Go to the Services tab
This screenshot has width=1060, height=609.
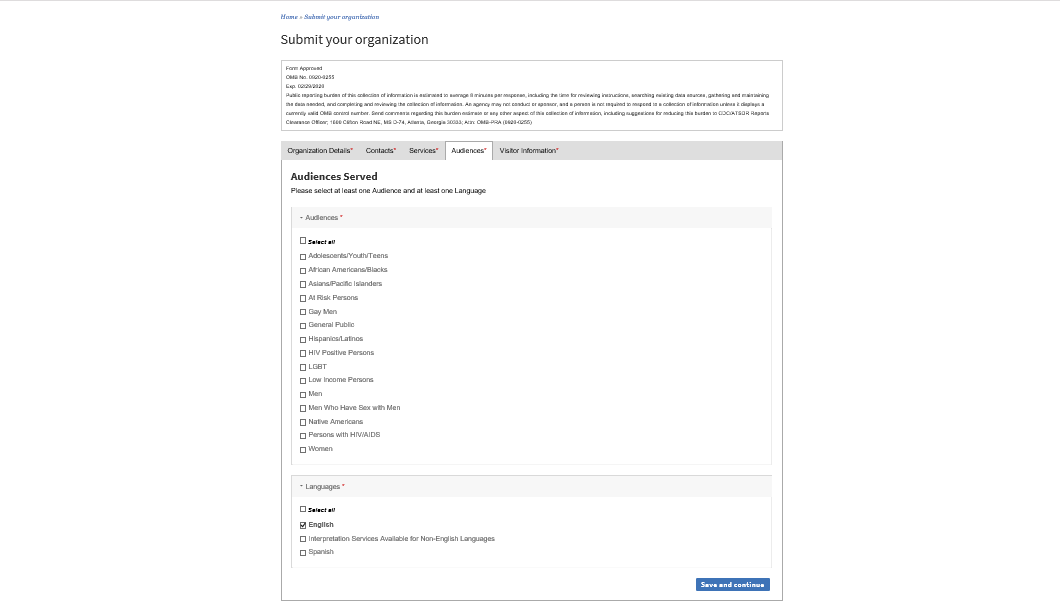tap(423, 151)
